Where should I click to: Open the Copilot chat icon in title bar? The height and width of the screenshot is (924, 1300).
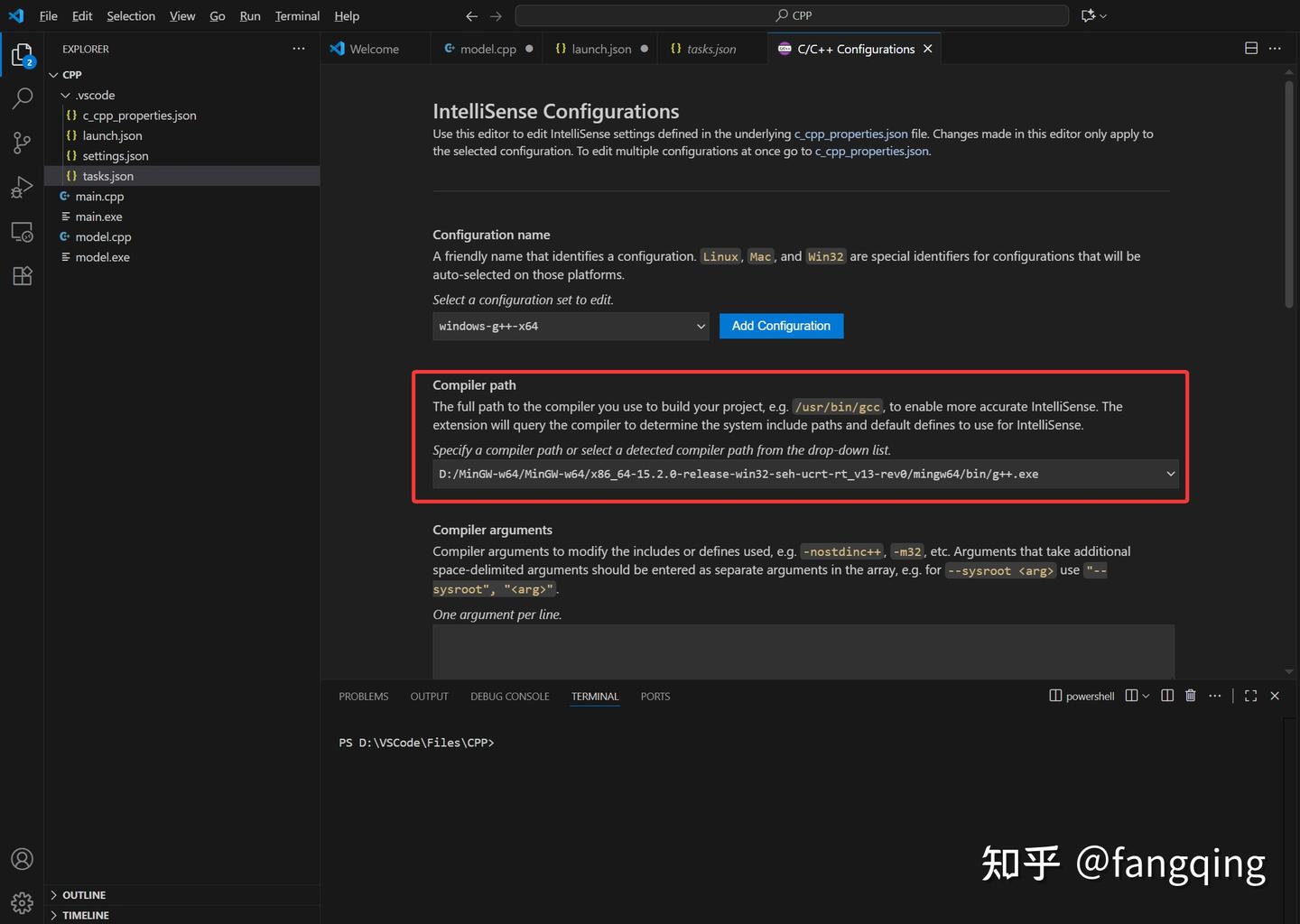pyautogui.click(x=1088, y=15)
